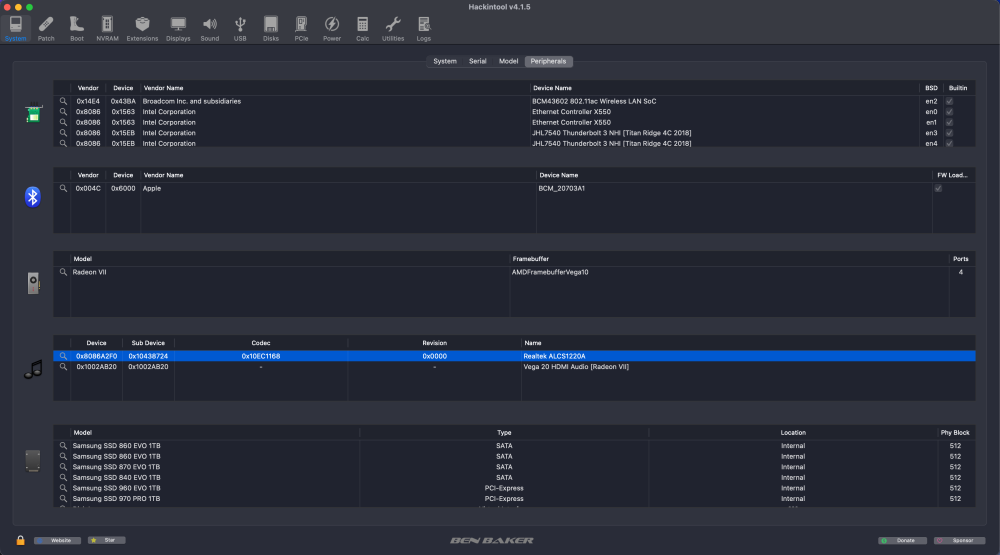Select the Peripherals tab
The height and width of the screenshot is (555, 1000).
click(548, 61)
